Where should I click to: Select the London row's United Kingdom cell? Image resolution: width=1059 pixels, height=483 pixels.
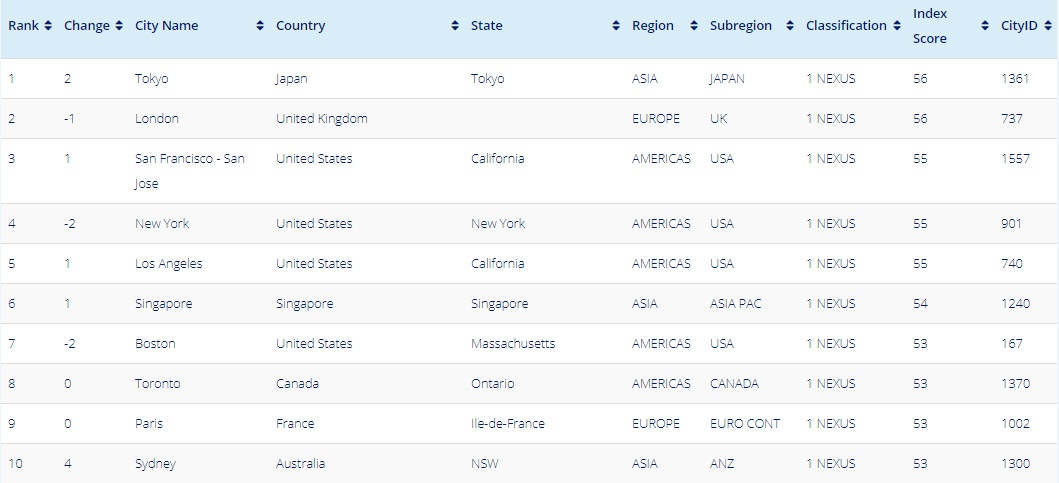click(x=321, y=118)
